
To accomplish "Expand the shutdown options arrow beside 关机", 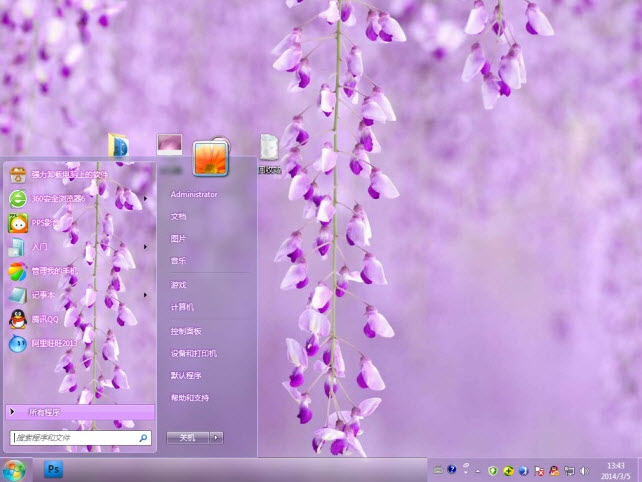I will pos(216,437).
